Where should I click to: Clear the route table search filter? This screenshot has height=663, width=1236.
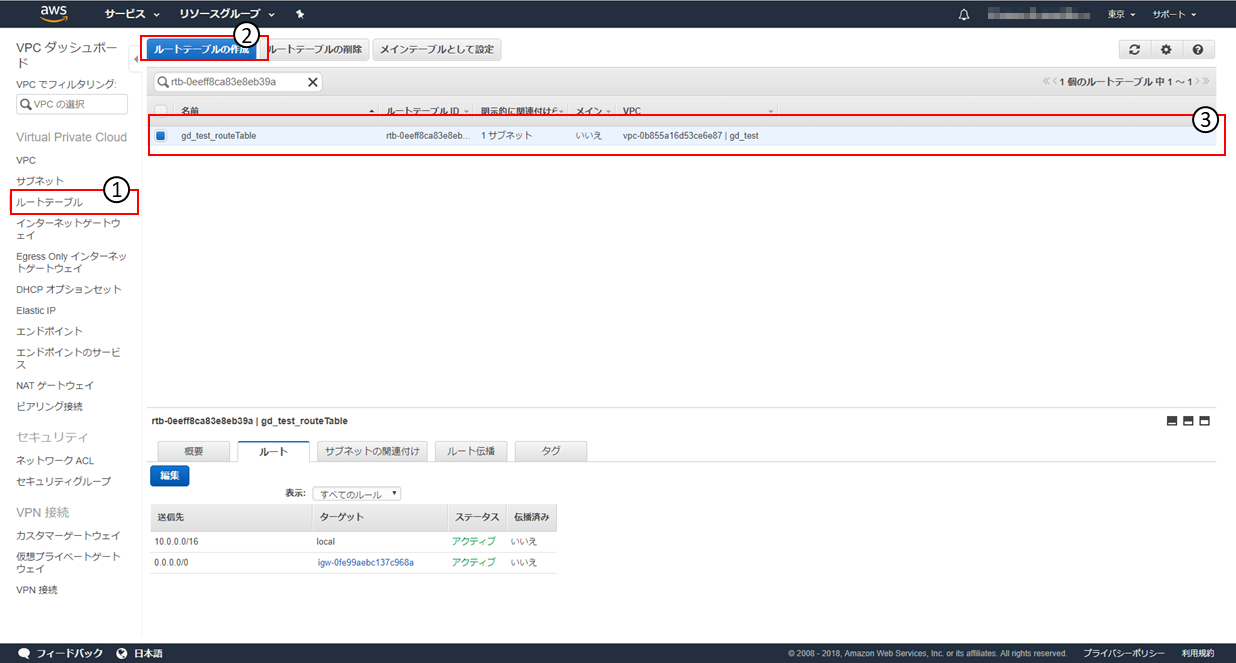click(312, 82)
